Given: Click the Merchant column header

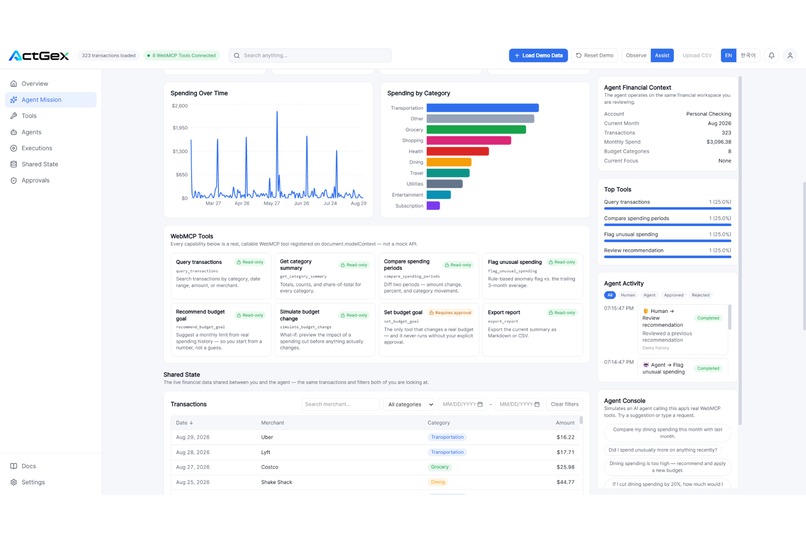Looking at the screenshot, I should (x=272, y=423).
